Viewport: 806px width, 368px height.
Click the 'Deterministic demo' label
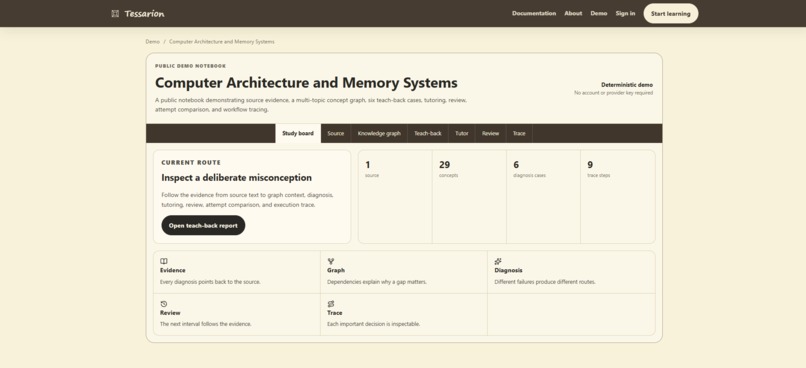tap(627, 85)
